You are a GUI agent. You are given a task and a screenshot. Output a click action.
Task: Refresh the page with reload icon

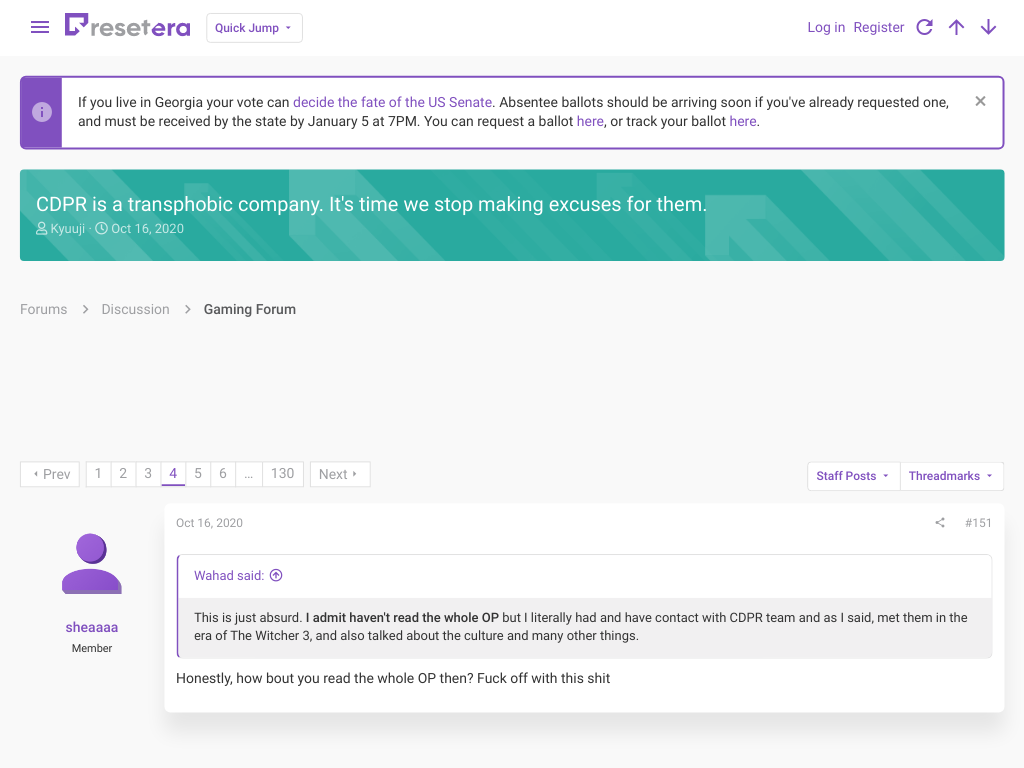pyautogui.click(x=924, y=27)
